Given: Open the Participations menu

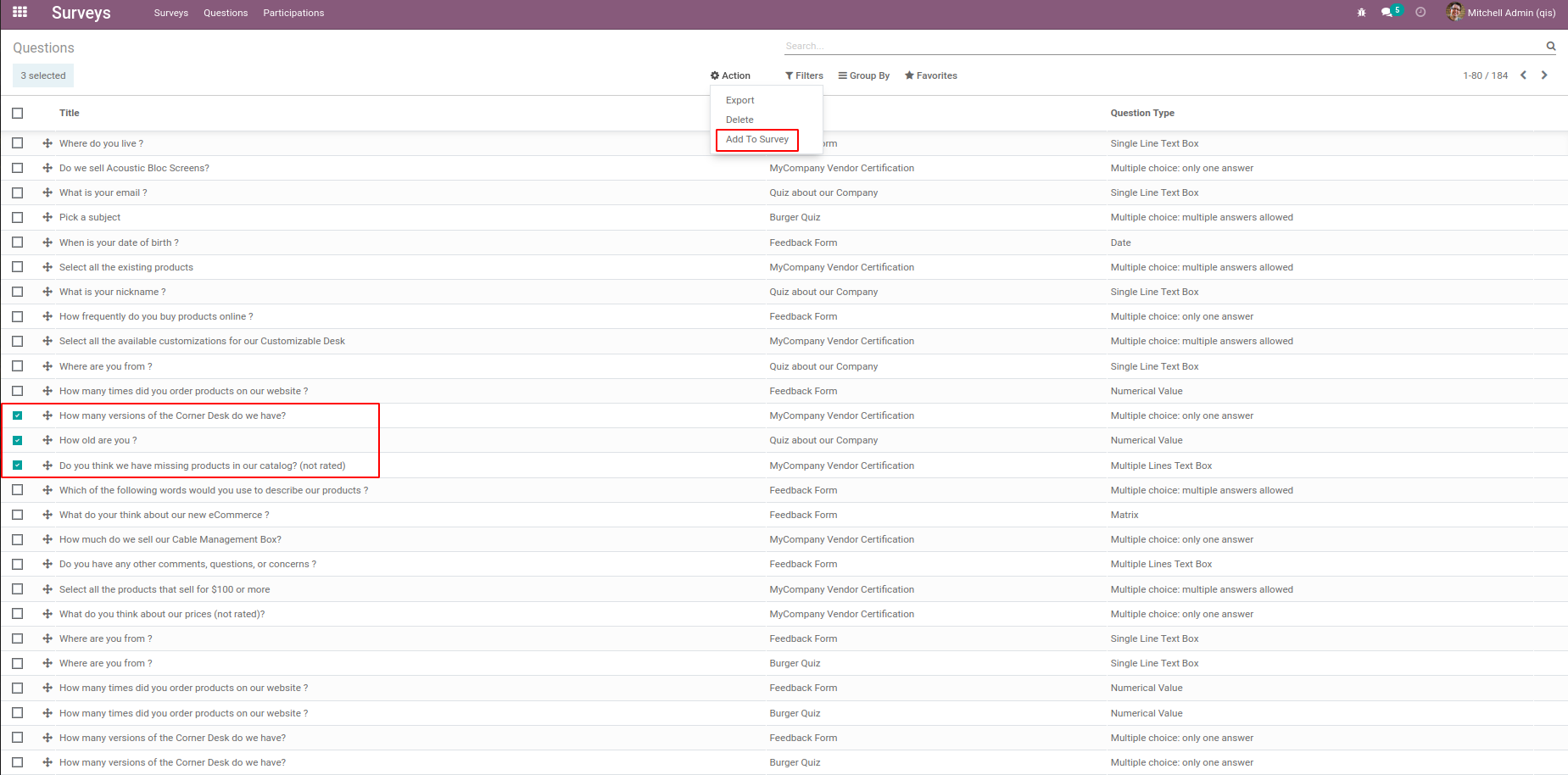Looking at the screenshot, I should click(293, 13).
